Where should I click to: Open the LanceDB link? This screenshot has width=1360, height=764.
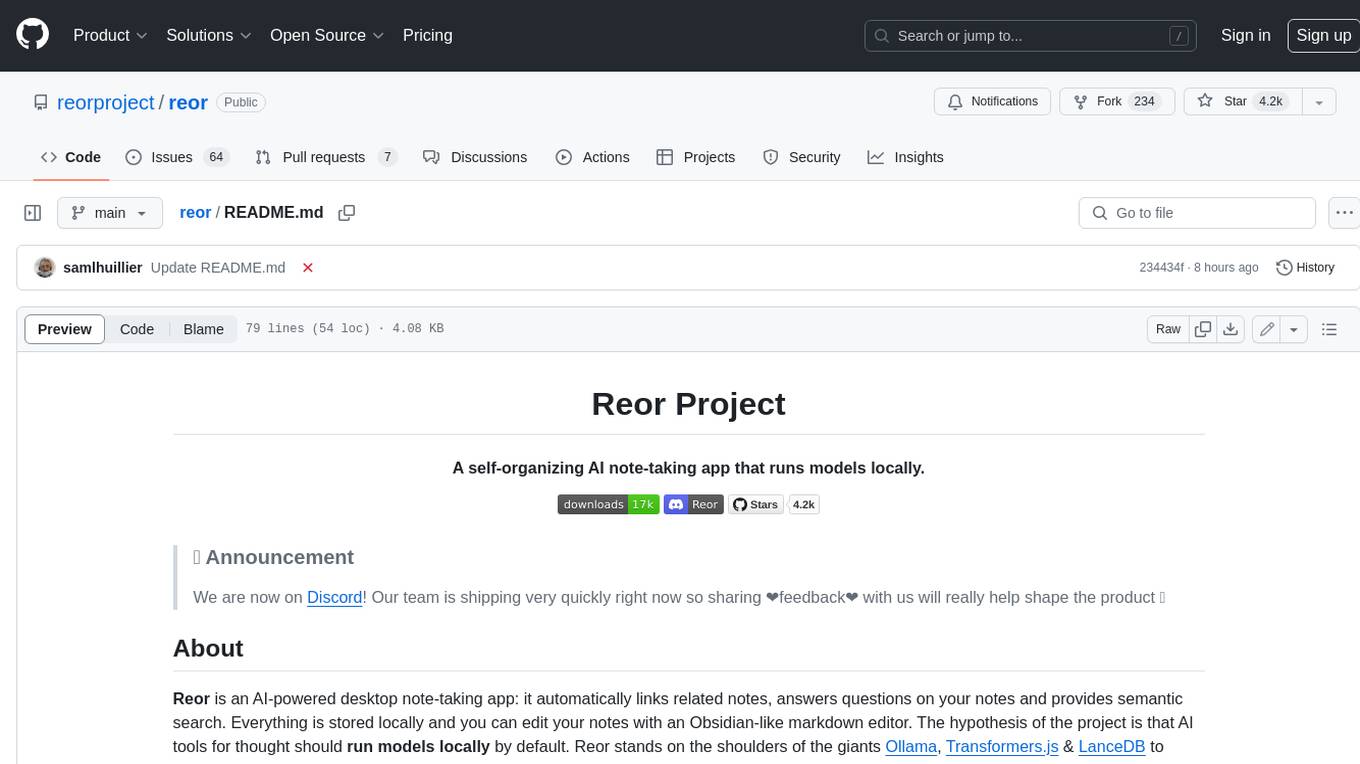tap(1112, 746)
